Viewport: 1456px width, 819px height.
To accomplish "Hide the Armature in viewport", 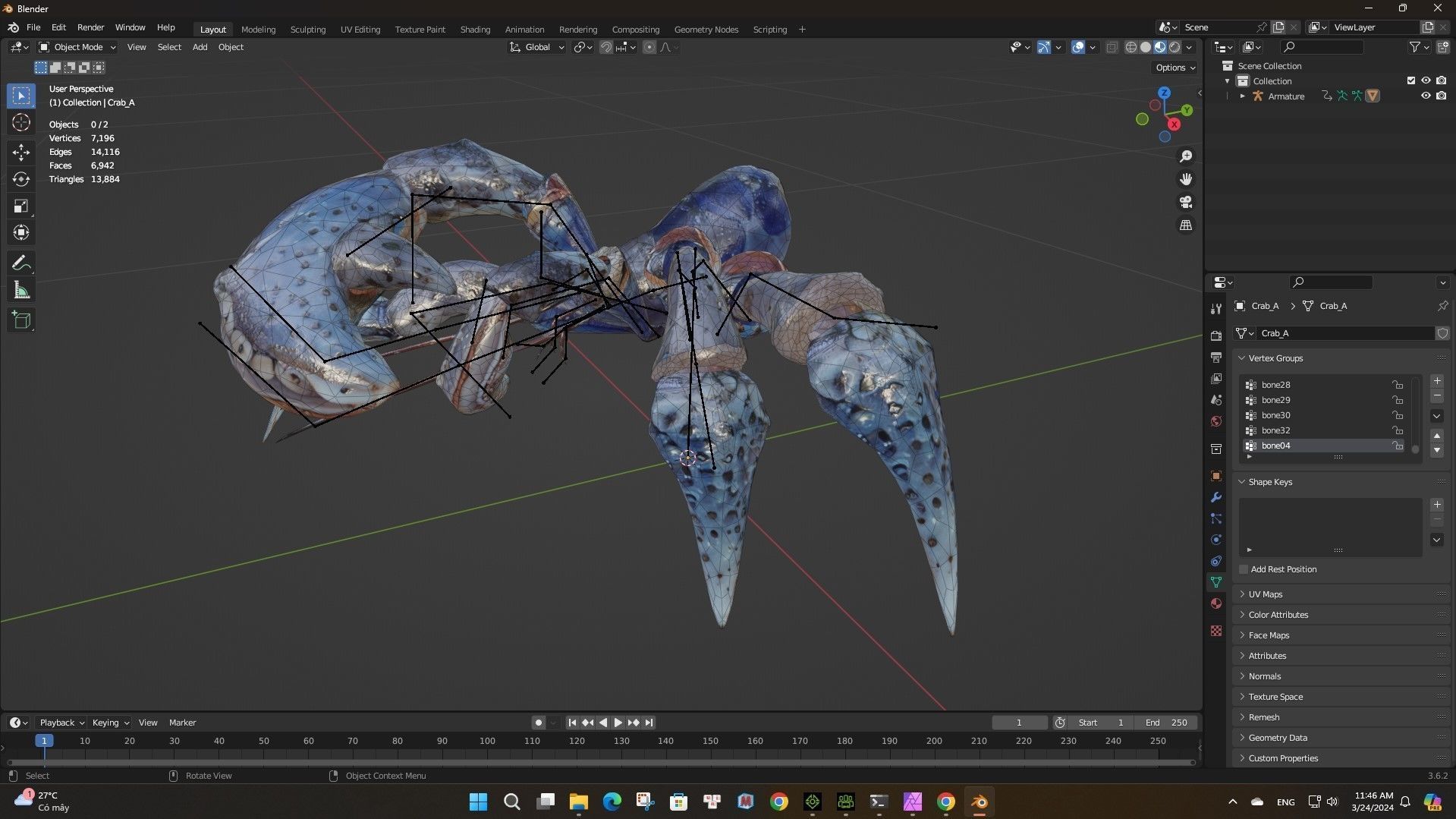I will [x=1426, y=96].
